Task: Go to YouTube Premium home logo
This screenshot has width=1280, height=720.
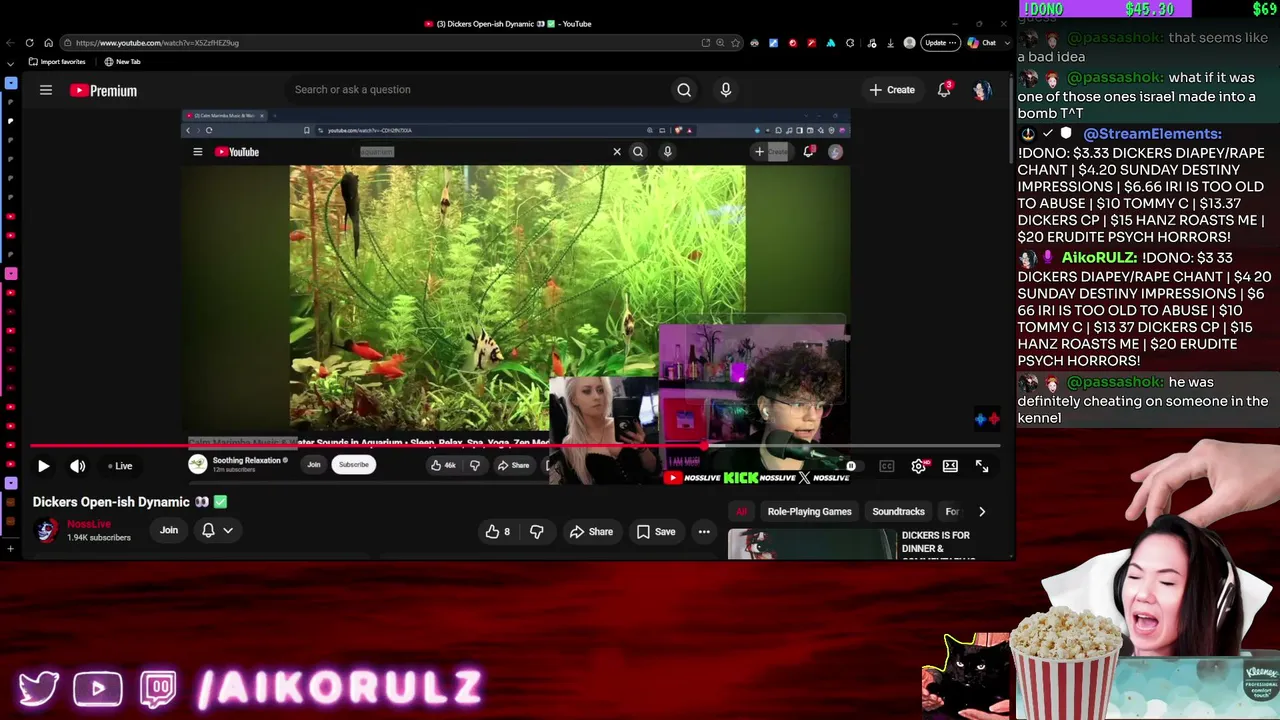Action: (x=103, y=90)
